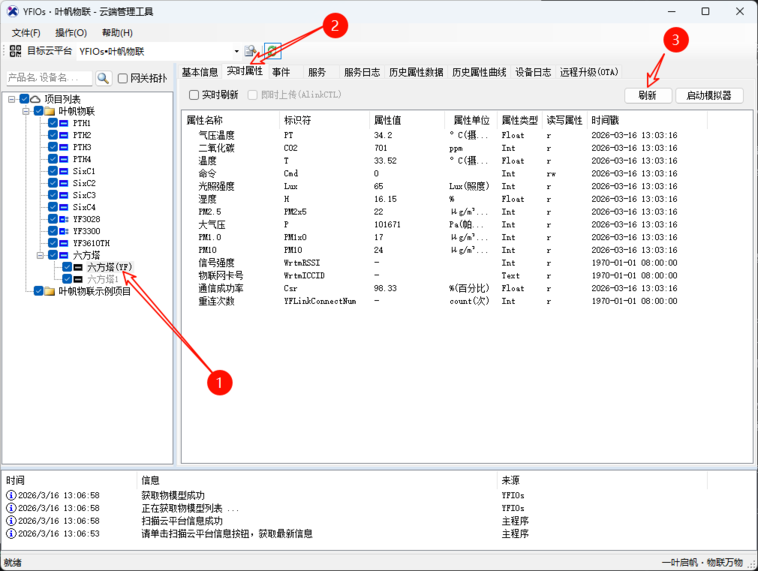
Task: Enable the 实时刷新 checkbox
Action: tap(194, 95)
